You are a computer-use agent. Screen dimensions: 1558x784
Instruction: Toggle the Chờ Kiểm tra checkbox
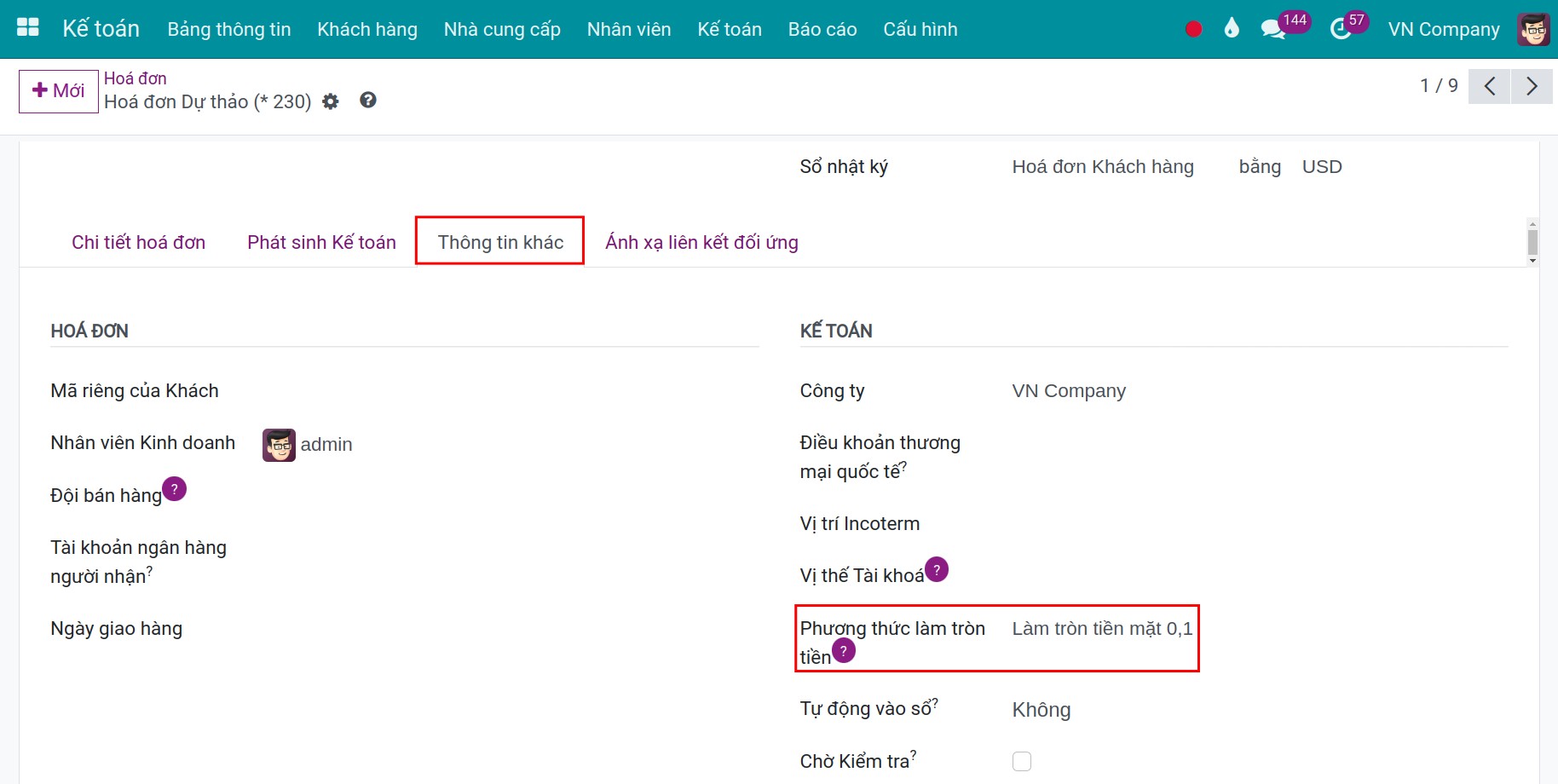coord(1022,761)
